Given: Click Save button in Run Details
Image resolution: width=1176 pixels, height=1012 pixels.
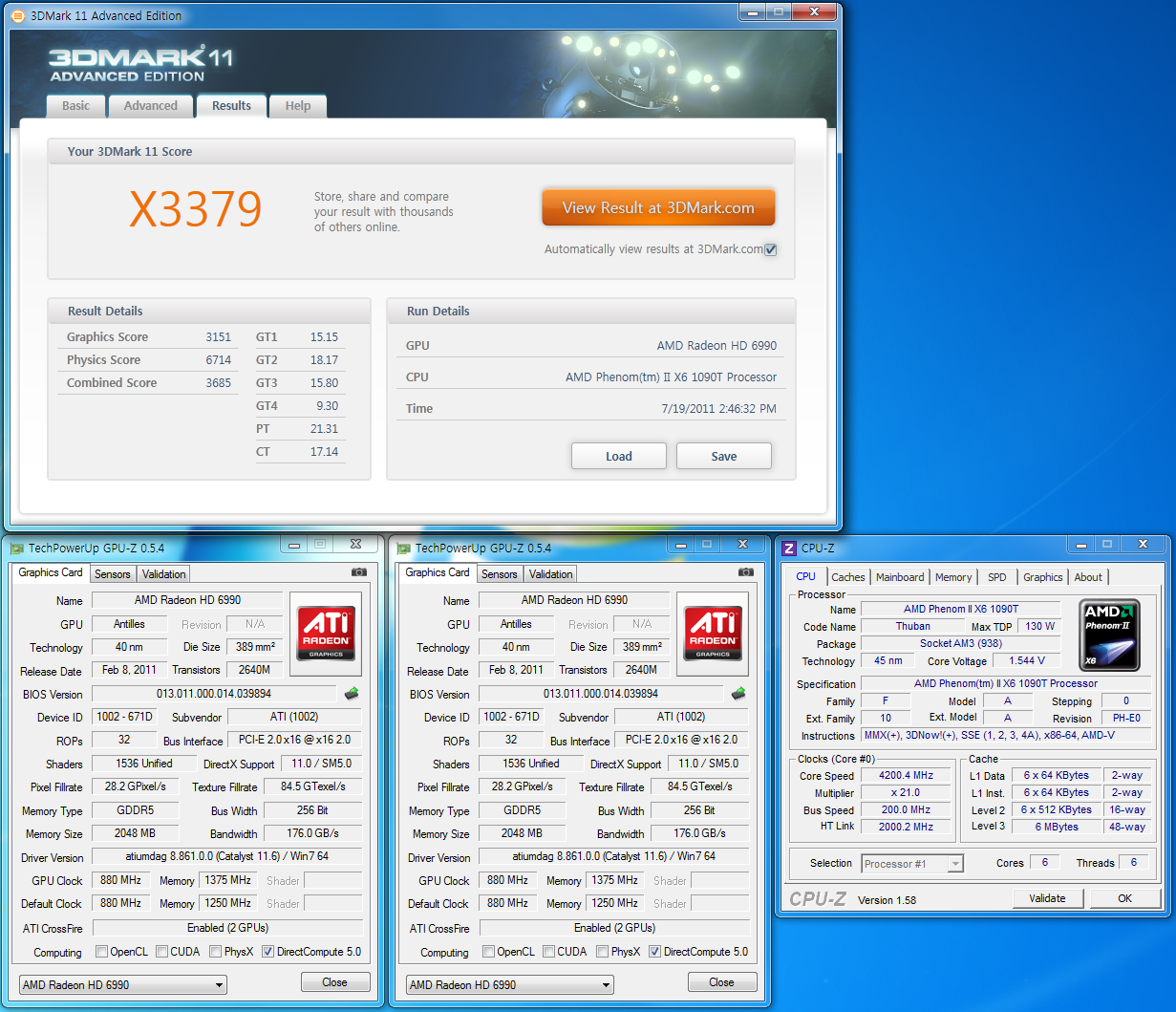Looking at the screenshot, I should coord(724,456).
